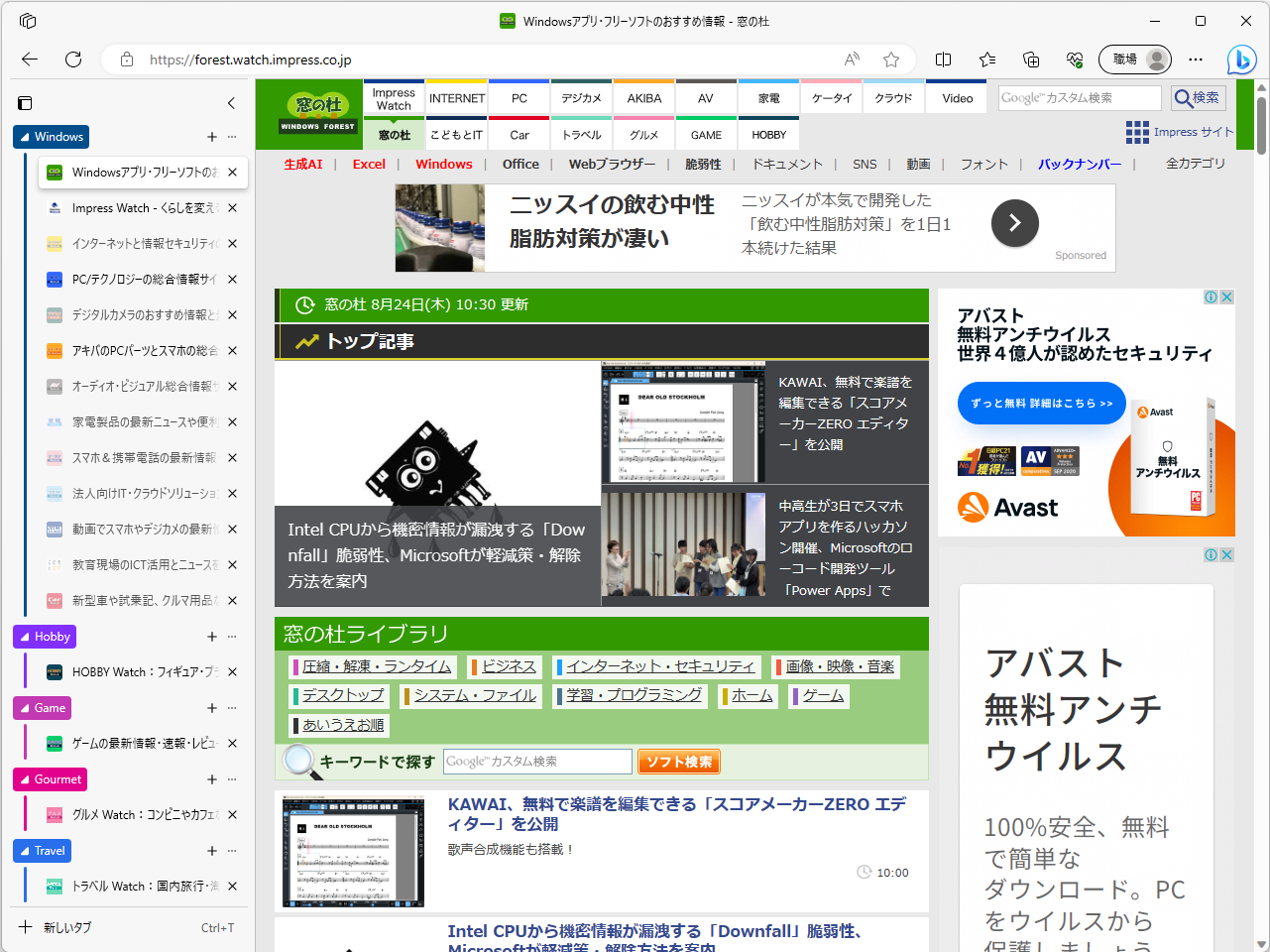The image size is (1270, 952).
Task: Open Bing Discover in the sidebar
Action: [x=1241, y=59]
